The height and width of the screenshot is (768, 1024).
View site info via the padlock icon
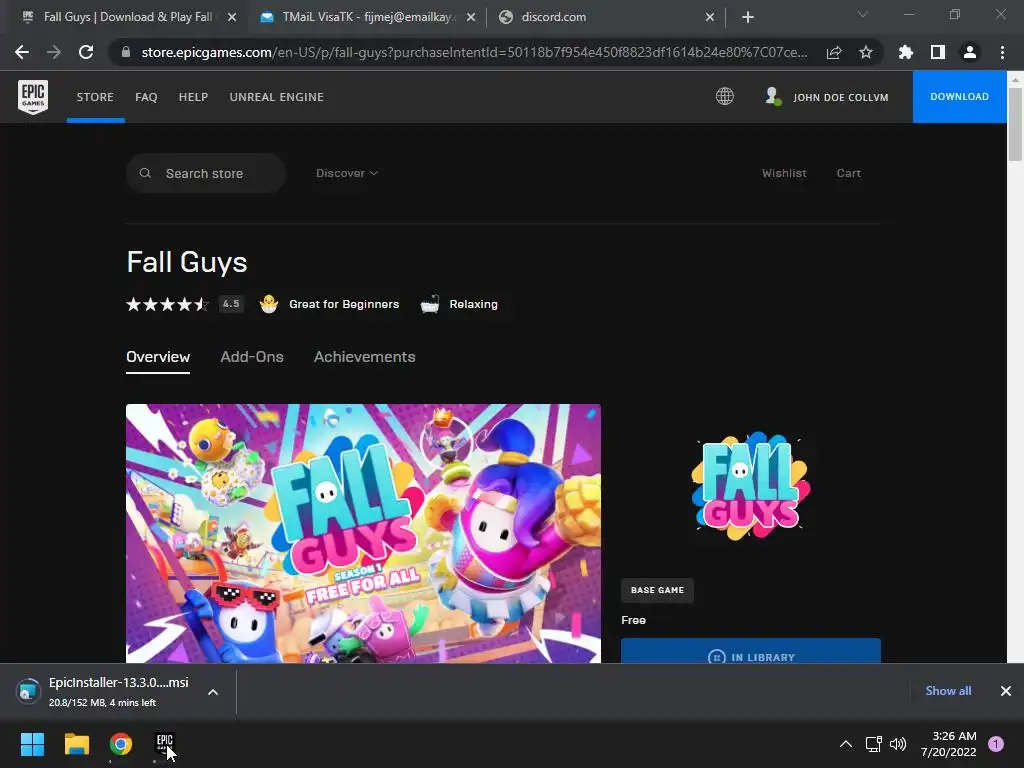pyautogui.click(x=126, y=52)
